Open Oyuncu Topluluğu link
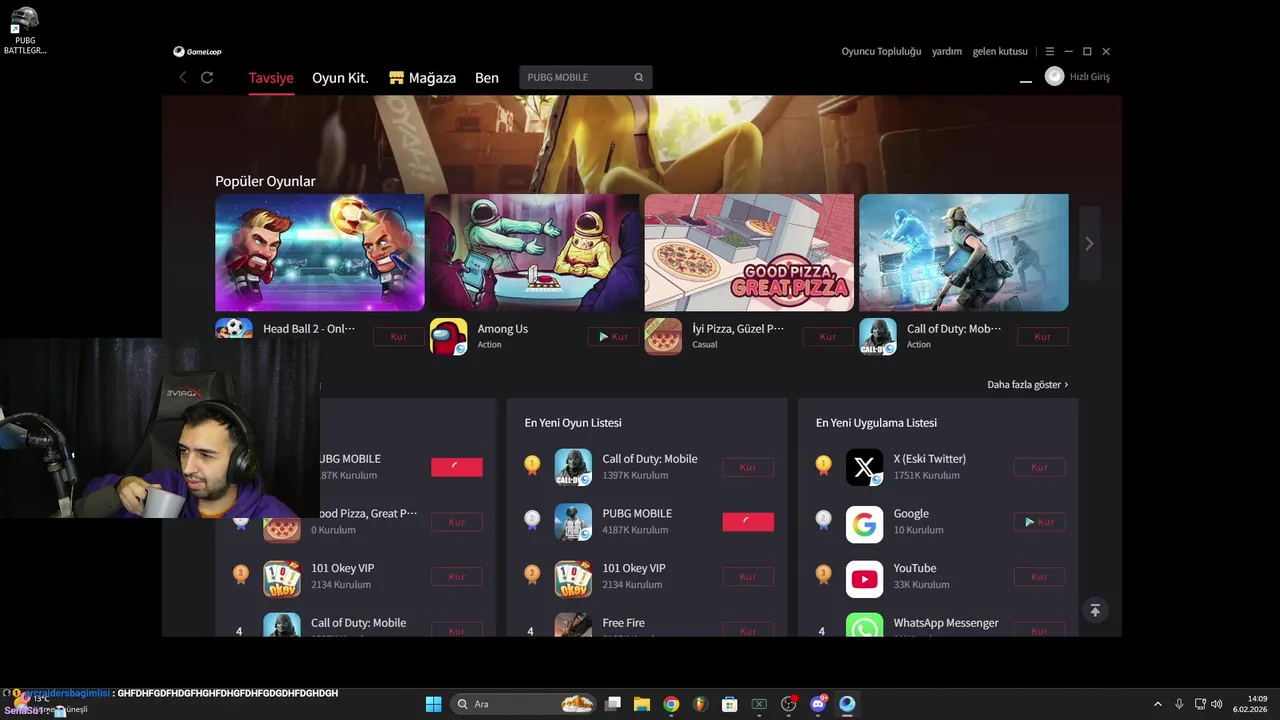The height and width of the screenshot is (720, 1280). pyautogui.click(x=881, y=51)
